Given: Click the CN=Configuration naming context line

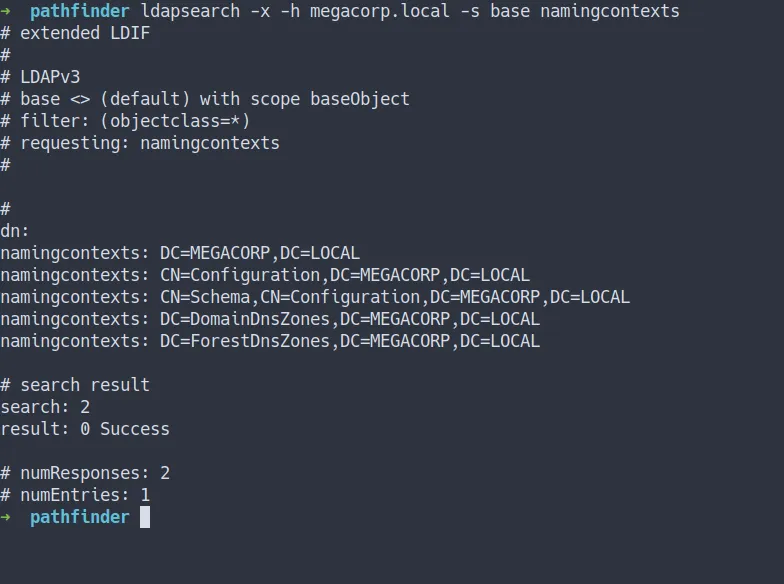Looking at the screenshot, I should pyautogui.click(x=265, y=275).
